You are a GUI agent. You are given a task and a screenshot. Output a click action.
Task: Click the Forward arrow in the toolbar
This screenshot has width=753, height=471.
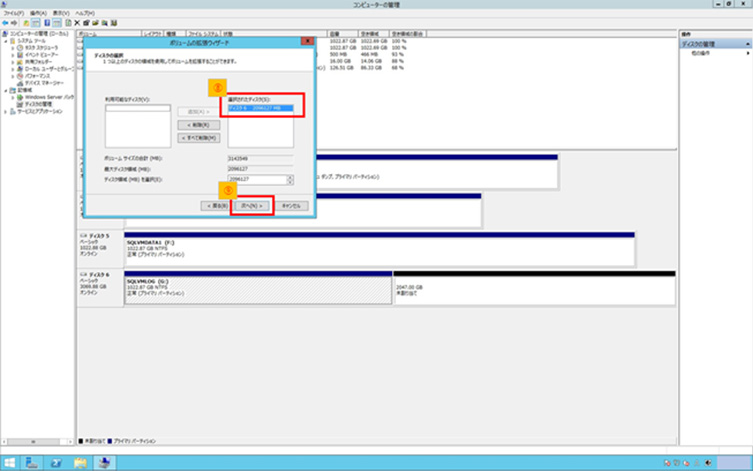click(14, 23)
